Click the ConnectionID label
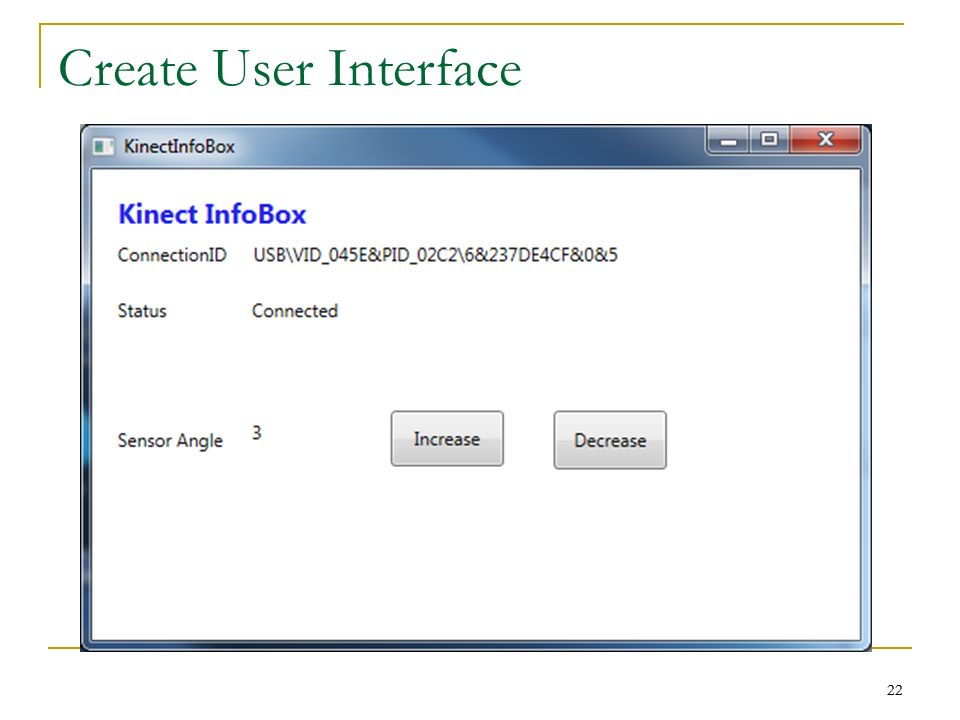This screenshot has height=720, width=960. coord(172,255)
